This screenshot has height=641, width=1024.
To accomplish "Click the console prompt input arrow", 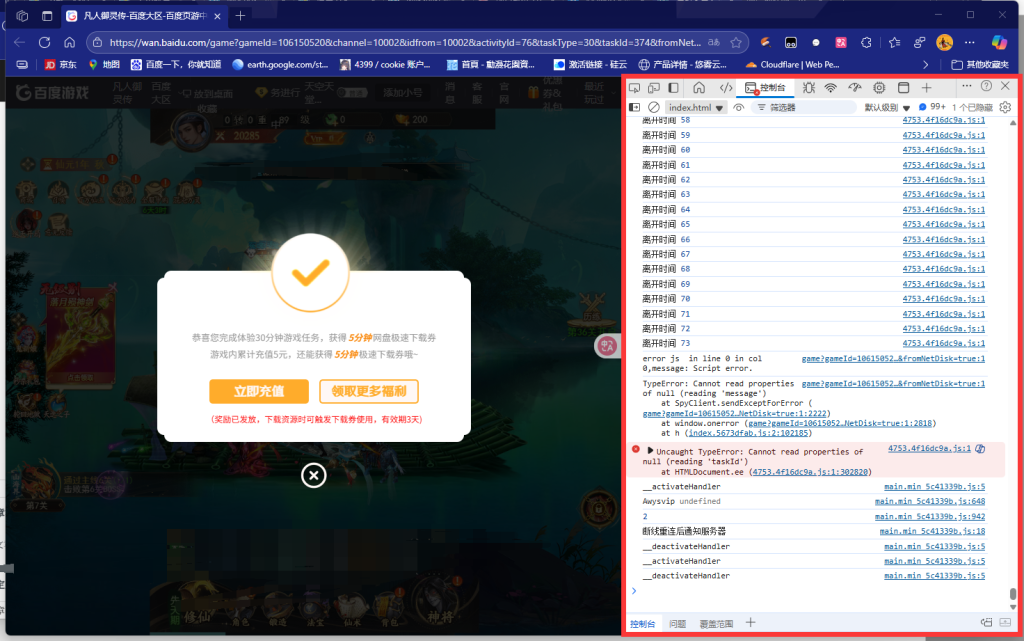I will click(x=634, y=591).
